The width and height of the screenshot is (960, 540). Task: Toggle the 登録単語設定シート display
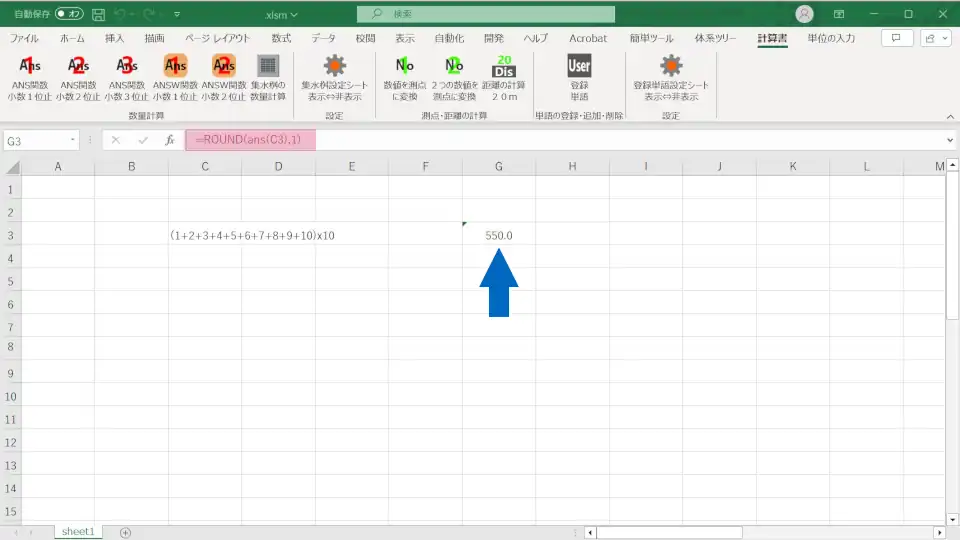click(x=671, y=67)
